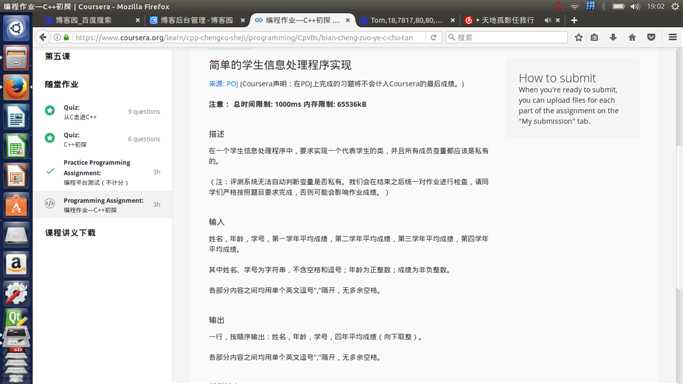683x384 pixels.
Task: Open LibreOffice Calc from the launcher
Action: (x=16, y=146)
